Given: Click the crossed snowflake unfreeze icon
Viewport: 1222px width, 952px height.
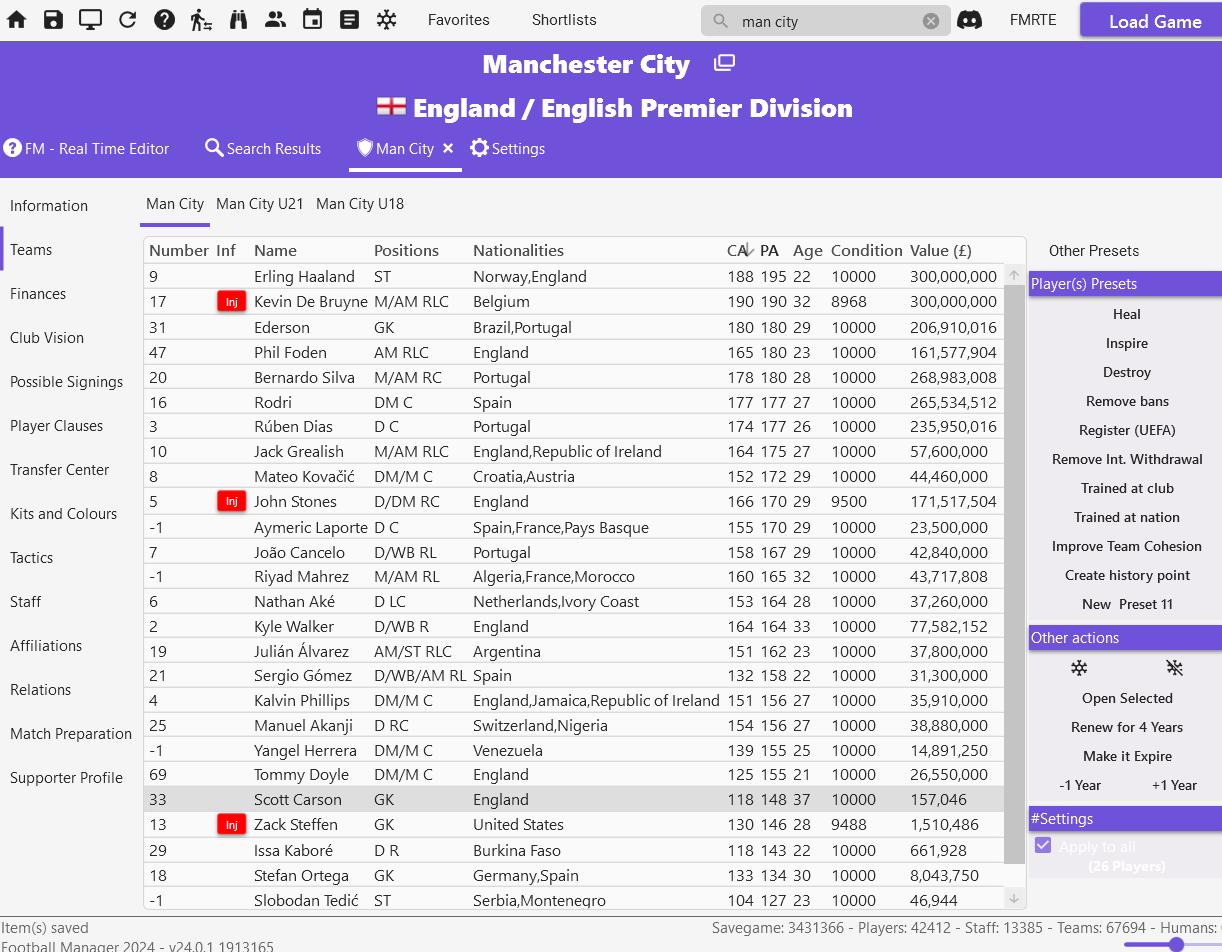Looking at the screenshot, I should tap(1174, 668).
